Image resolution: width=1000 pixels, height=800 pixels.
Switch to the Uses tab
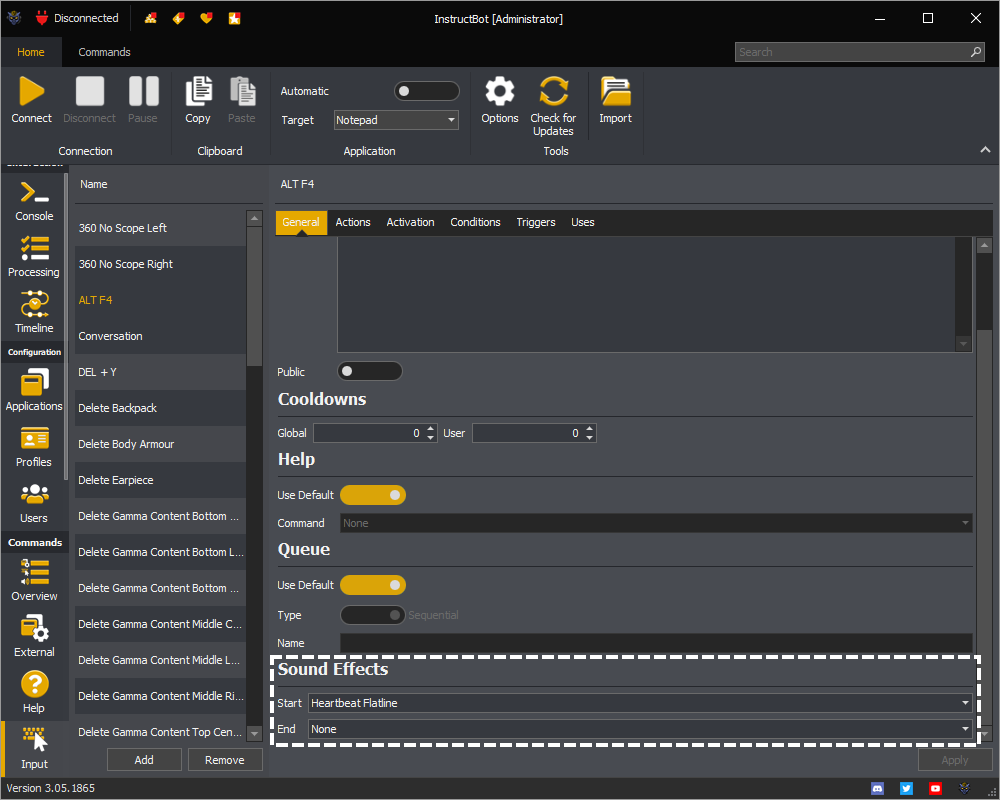tap(582, 222)
